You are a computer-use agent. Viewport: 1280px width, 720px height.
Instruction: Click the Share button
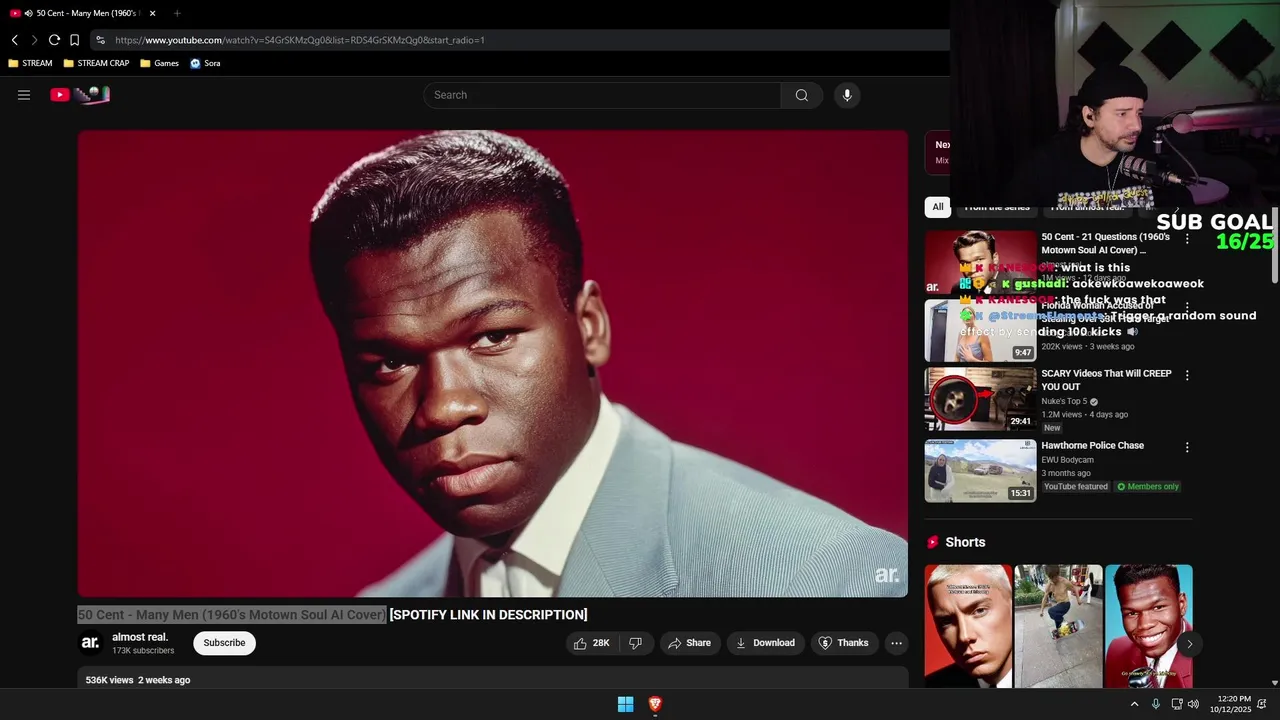689,643
